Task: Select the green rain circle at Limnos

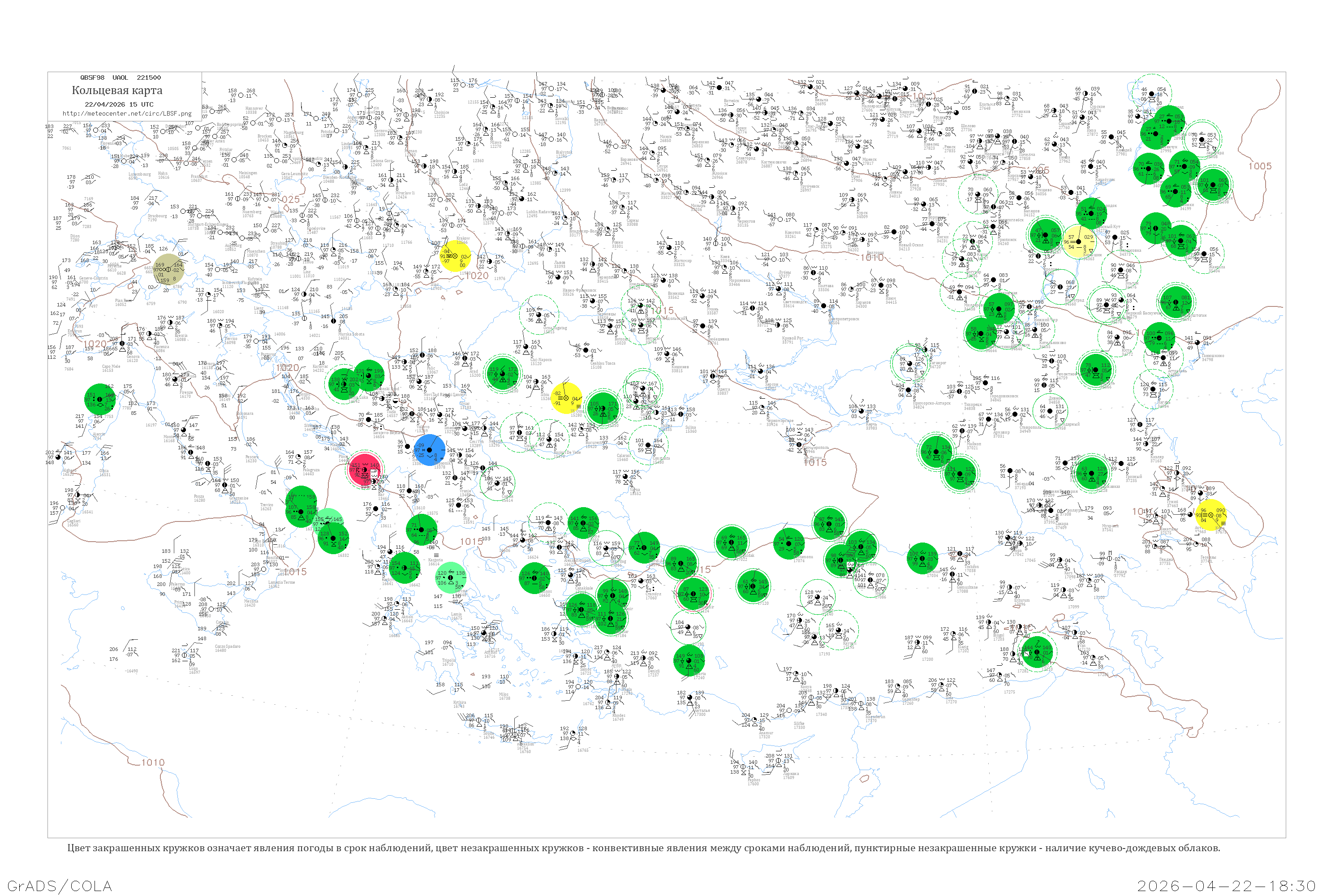Action: point(534,578)
